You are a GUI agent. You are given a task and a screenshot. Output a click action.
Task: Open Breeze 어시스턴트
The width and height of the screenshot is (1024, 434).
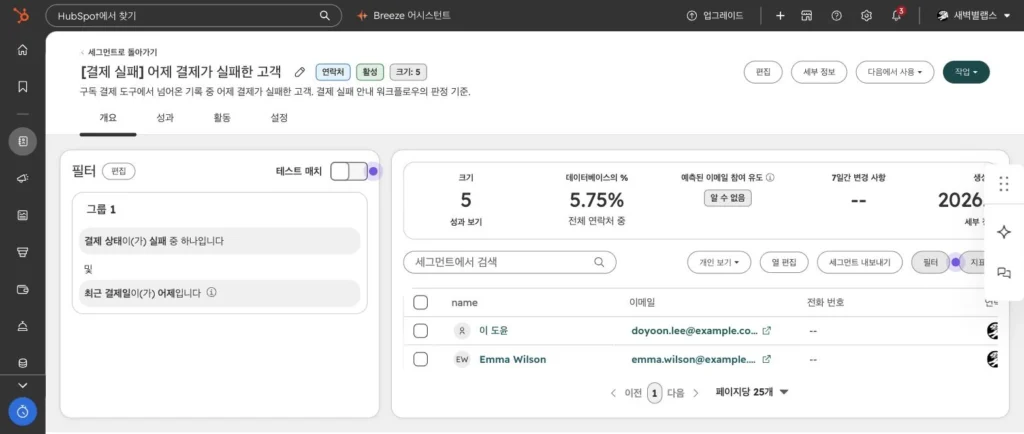(404, 16)
